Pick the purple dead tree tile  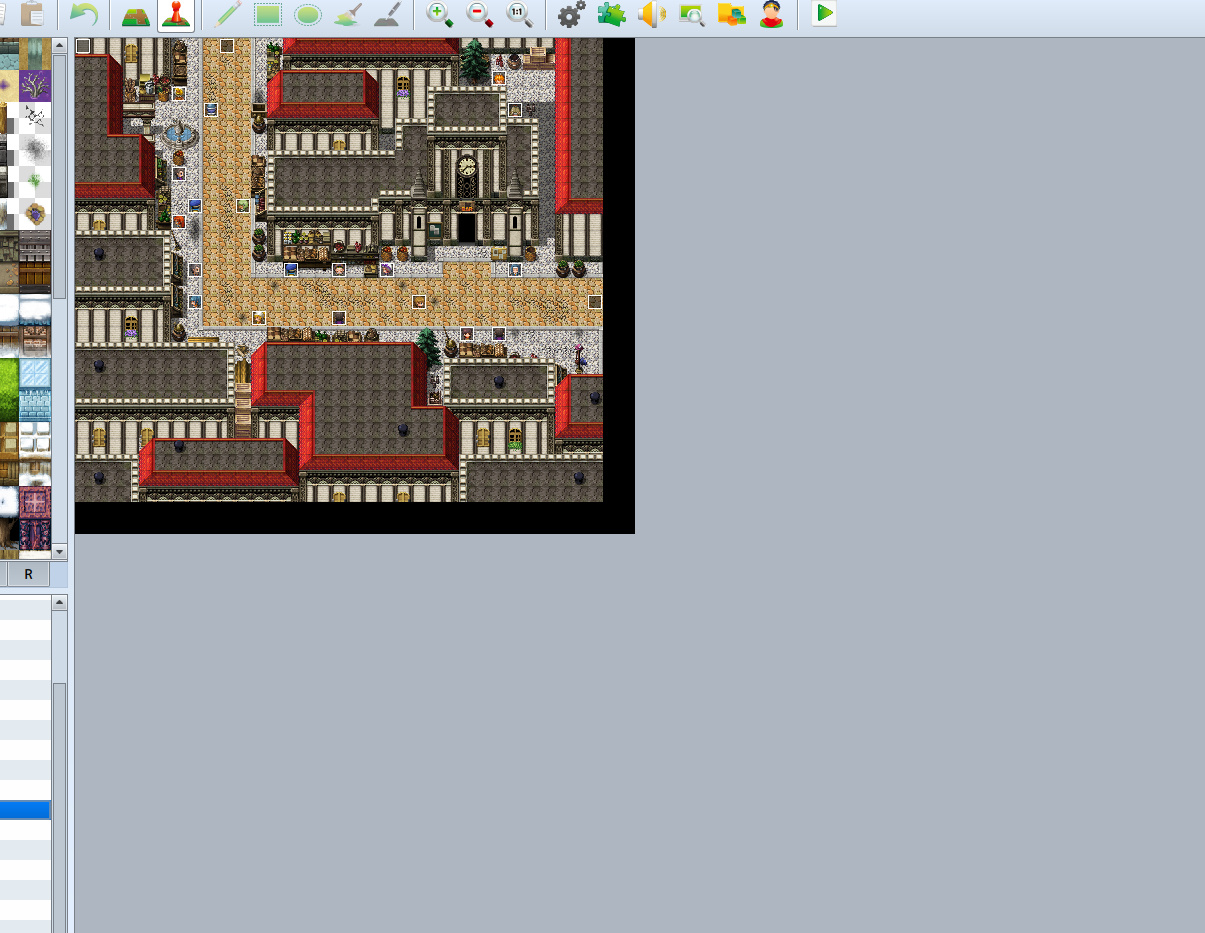click(x=35, y=86)
